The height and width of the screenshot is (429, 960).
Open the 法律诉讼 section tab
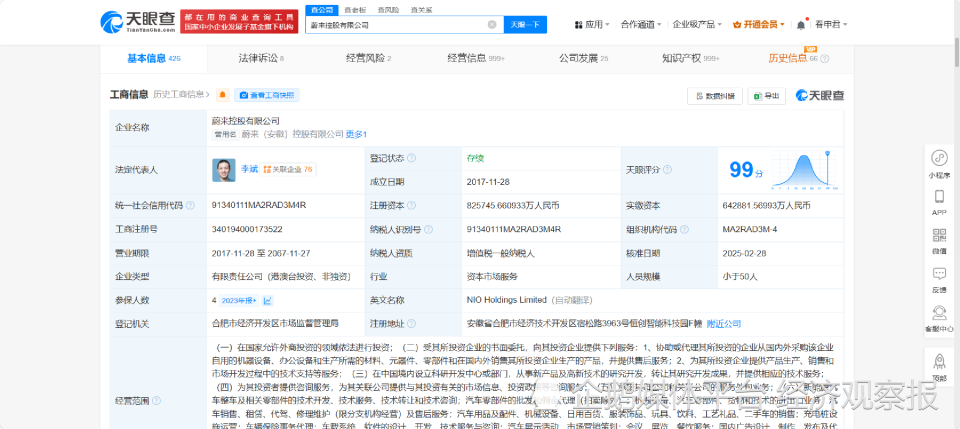click(261, 58)
